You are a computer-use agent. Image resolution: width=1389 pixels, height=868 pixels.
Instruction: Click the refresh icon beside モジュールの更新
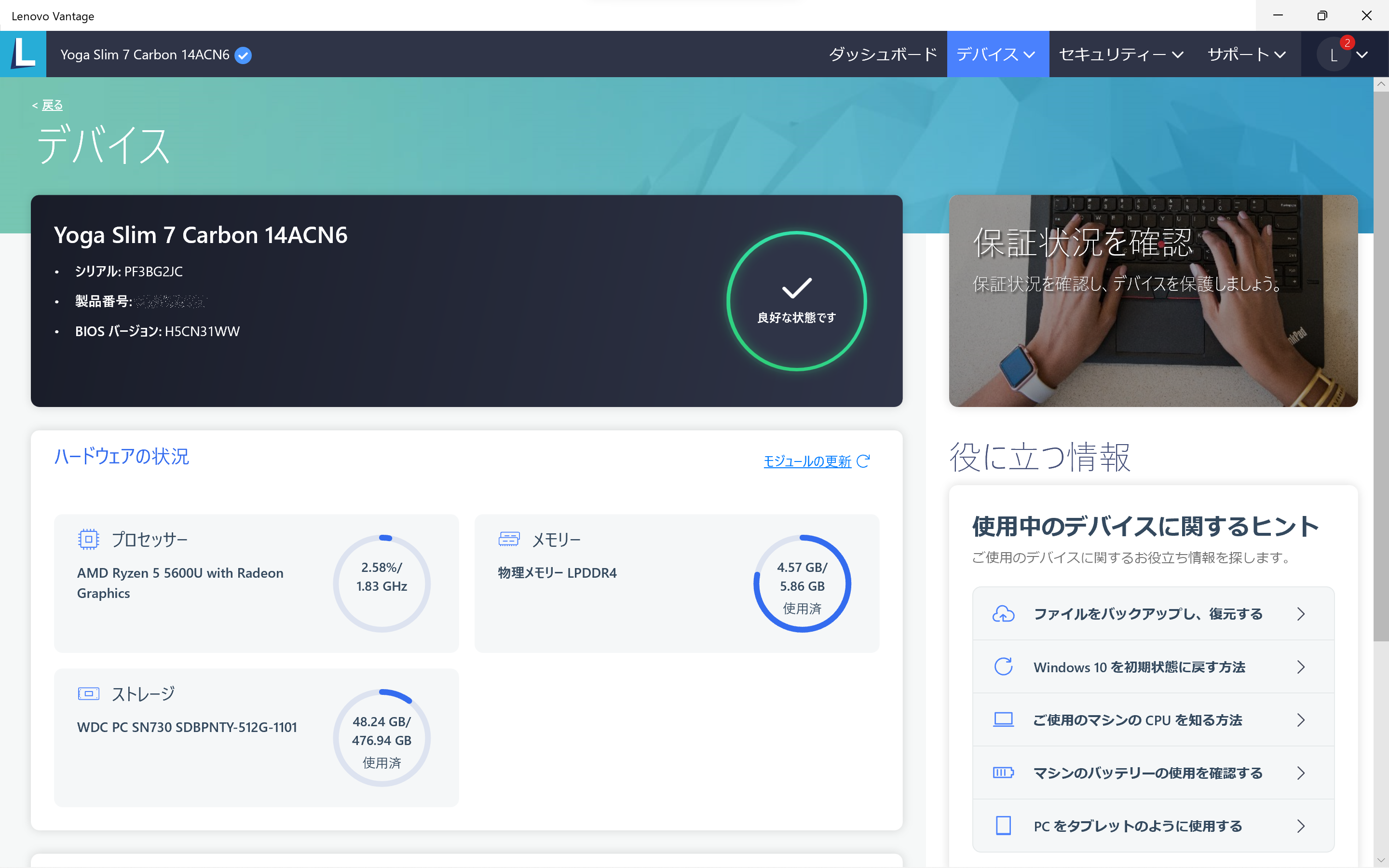coord(863,461)
